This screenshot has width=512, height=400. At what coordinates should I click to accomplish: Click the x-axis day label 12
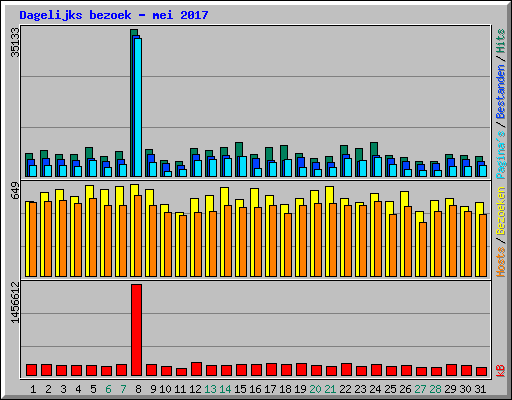click(195, 389)
